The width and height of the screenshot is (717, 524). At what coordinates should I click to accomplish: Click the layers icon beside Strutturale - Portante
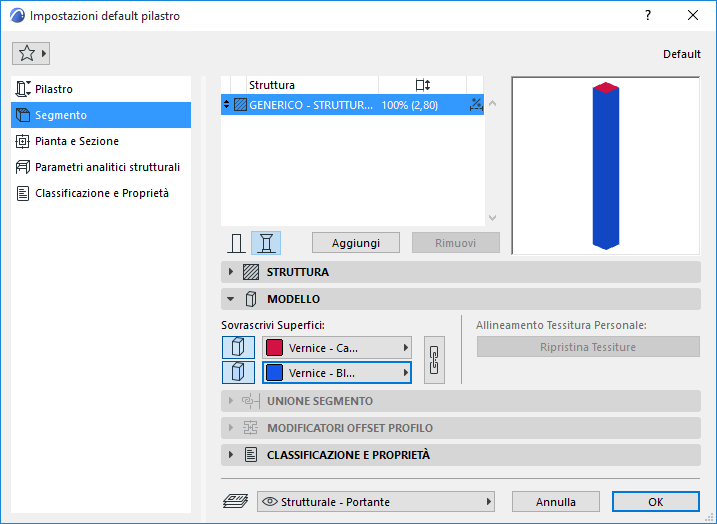tap(235, 502)
